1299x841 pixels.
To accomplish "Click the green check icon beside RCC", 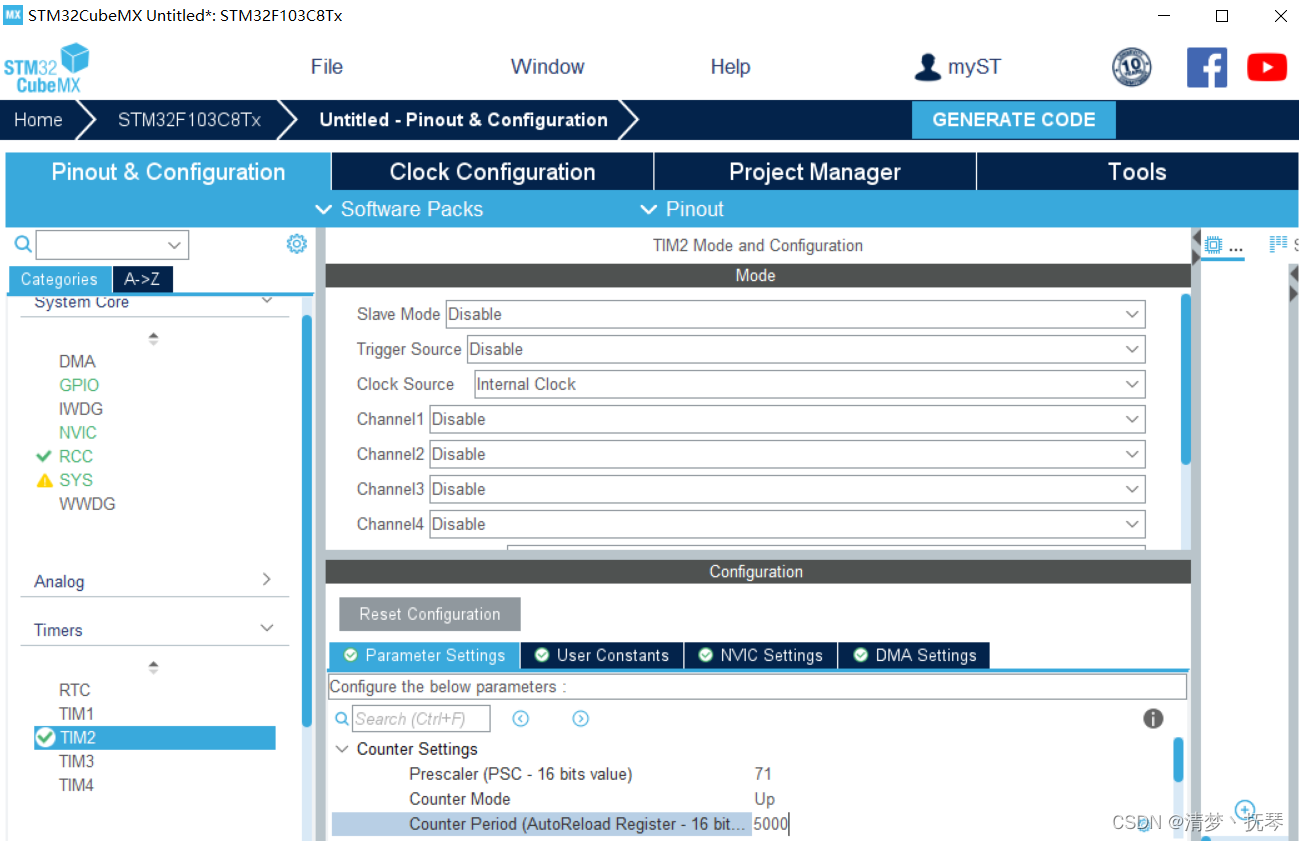I will pyautogui.click(x=44, y=456).
